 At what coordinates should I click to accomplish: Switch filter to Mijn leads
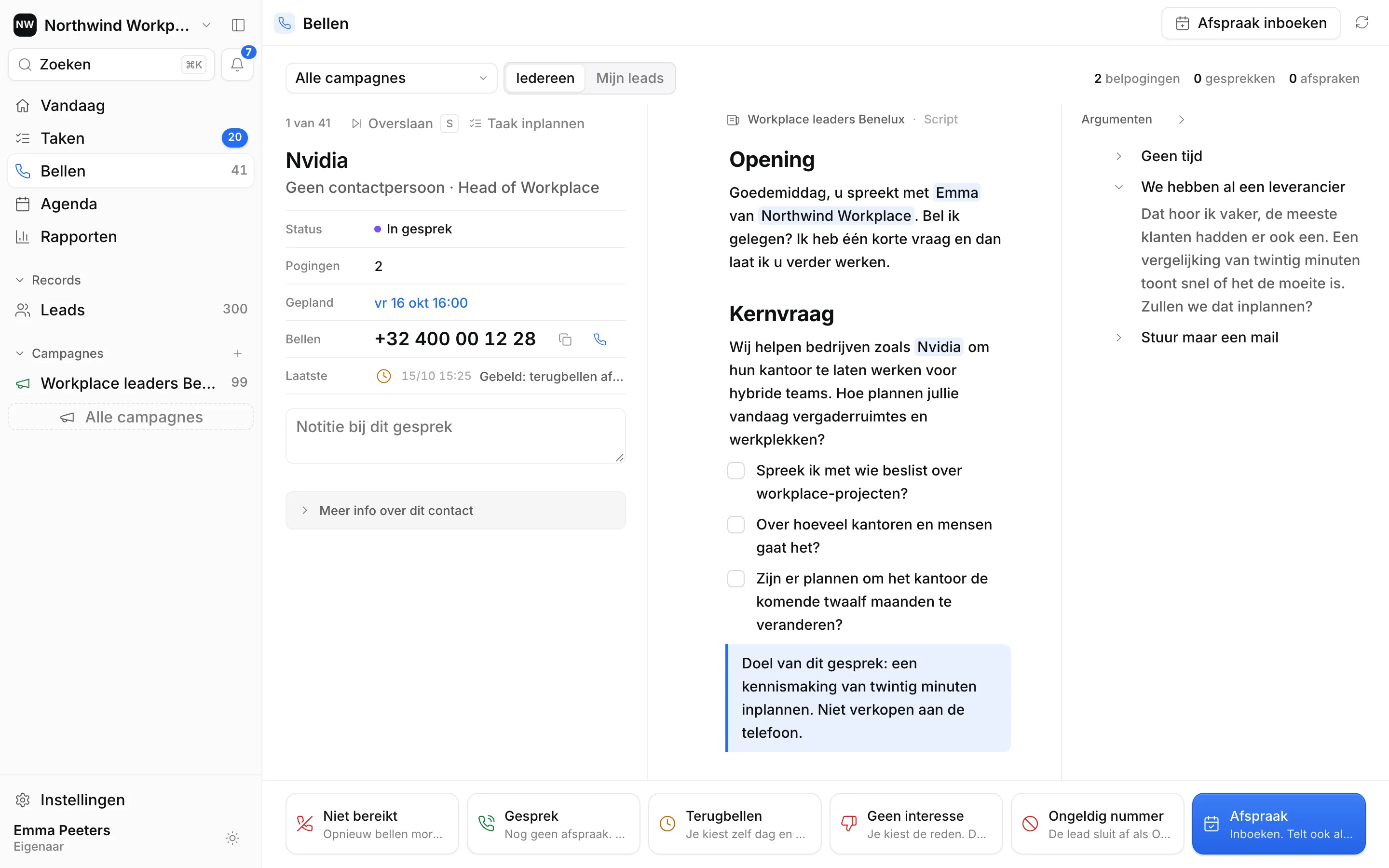coord(630,78)
